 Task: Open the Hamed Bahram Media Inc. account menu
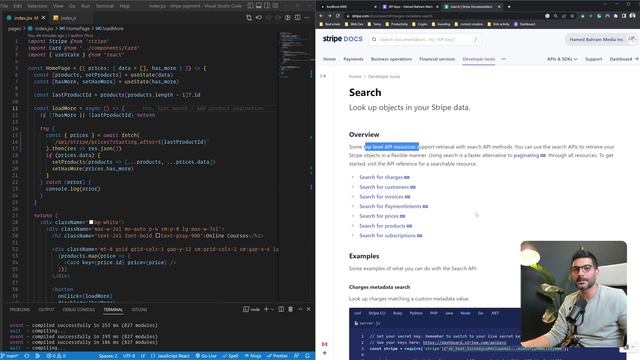pyautogui.click(x=600, y=40)
